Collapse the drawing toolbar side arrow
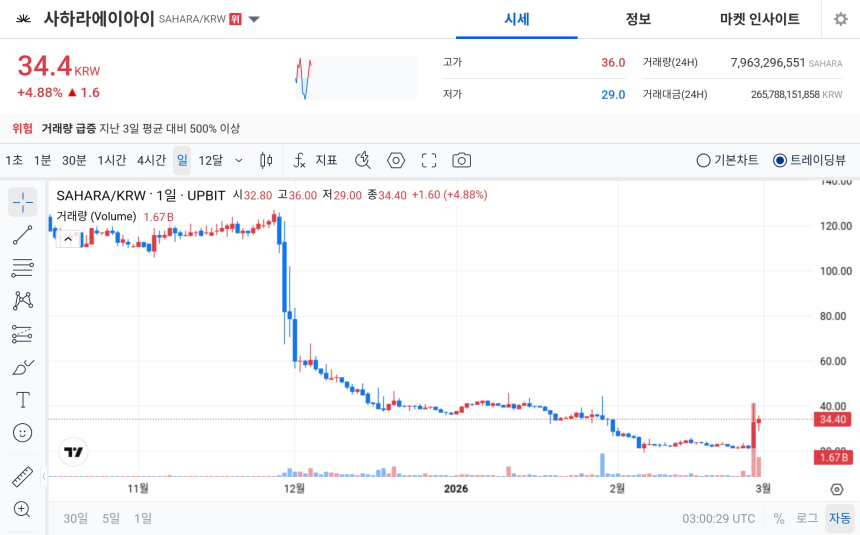The image size is (860, 535). (44, 476)
